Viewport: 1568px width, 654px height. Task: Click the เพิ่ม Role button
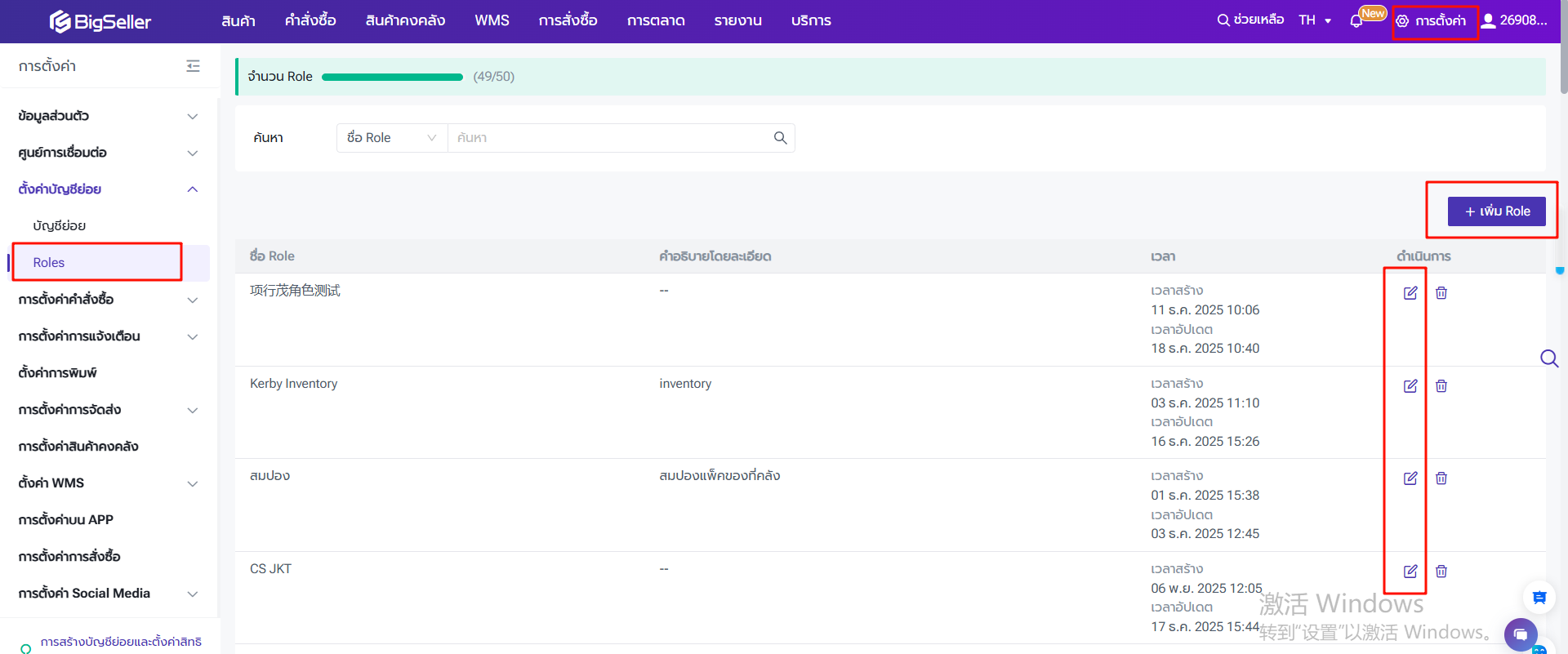coord(1496,211)
